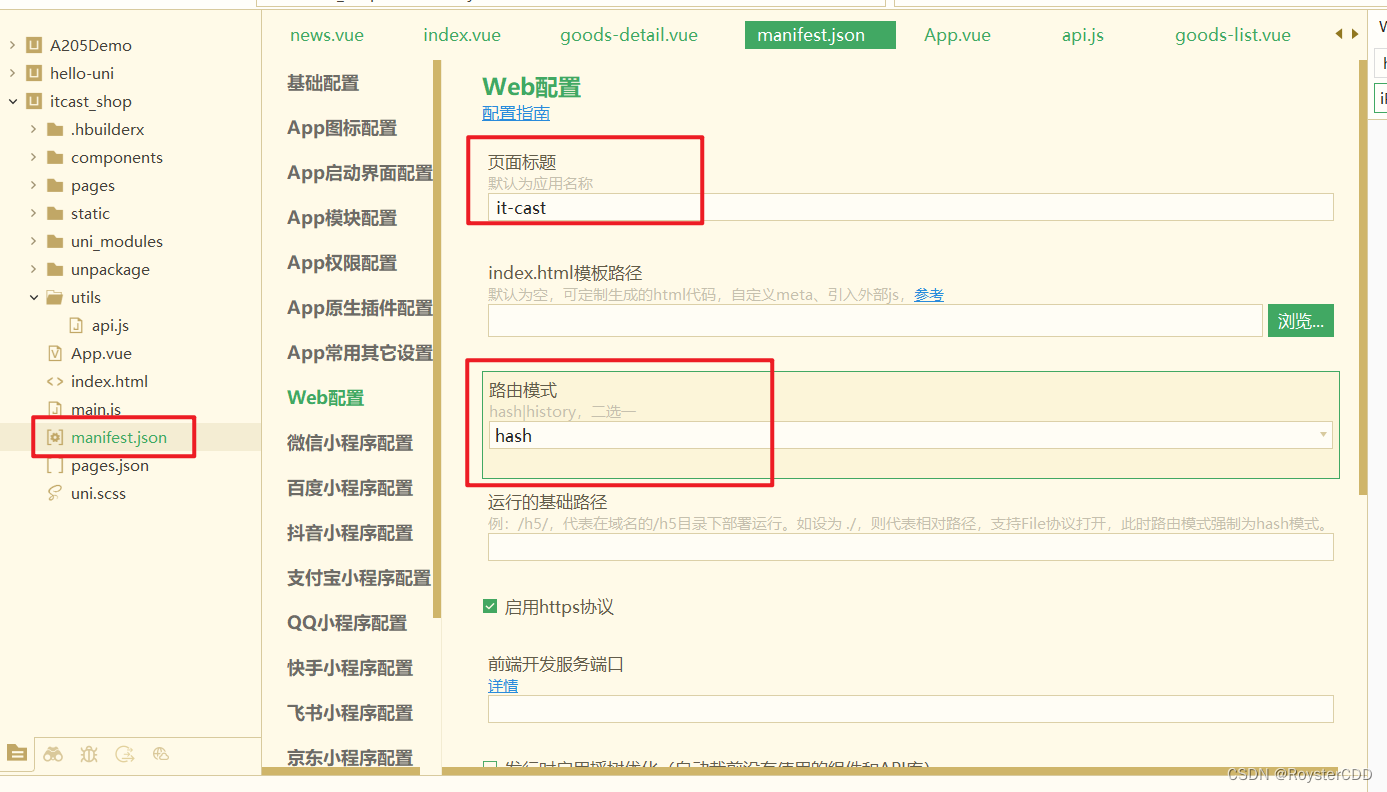
Task: Click the config section list scrollbar
Action: point(436,339)
